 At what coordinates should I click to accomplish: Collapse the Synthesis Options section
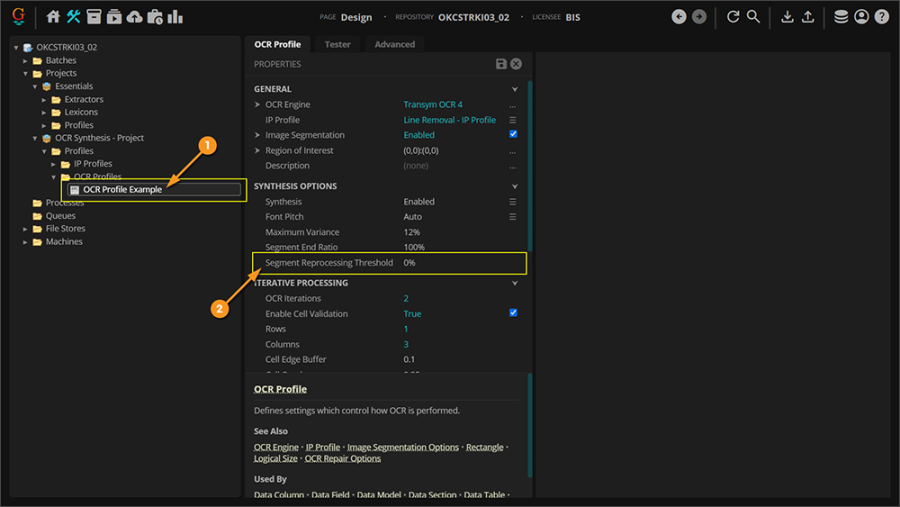(515, 186)
